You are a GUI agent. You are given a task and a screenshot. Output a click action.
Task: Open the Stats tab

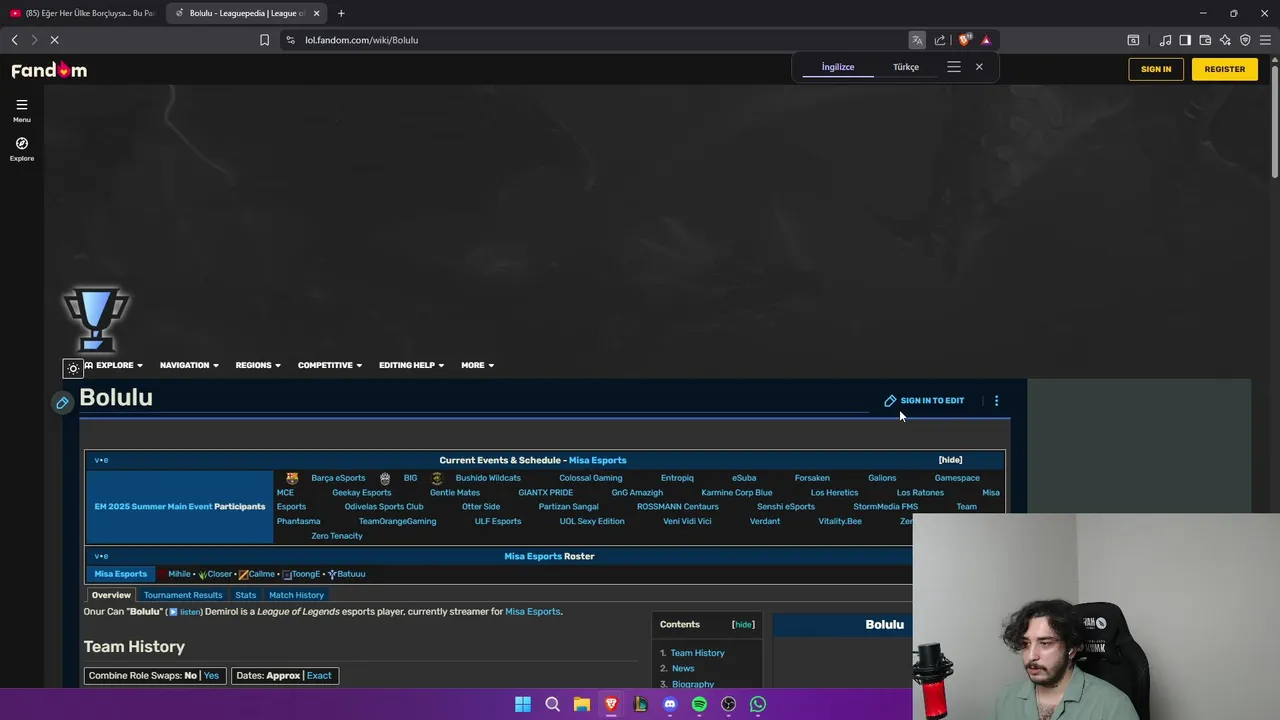tap(246, 595)
